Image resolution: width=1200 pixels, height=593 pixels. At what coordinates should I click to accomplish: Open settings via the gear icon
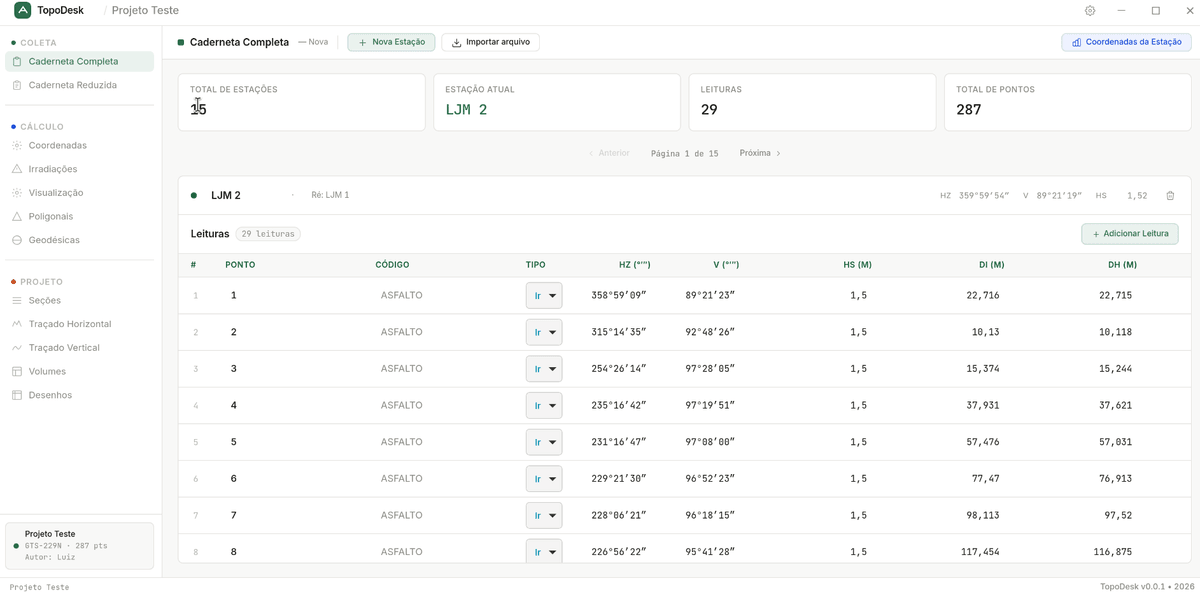(x=1090, y=11)
